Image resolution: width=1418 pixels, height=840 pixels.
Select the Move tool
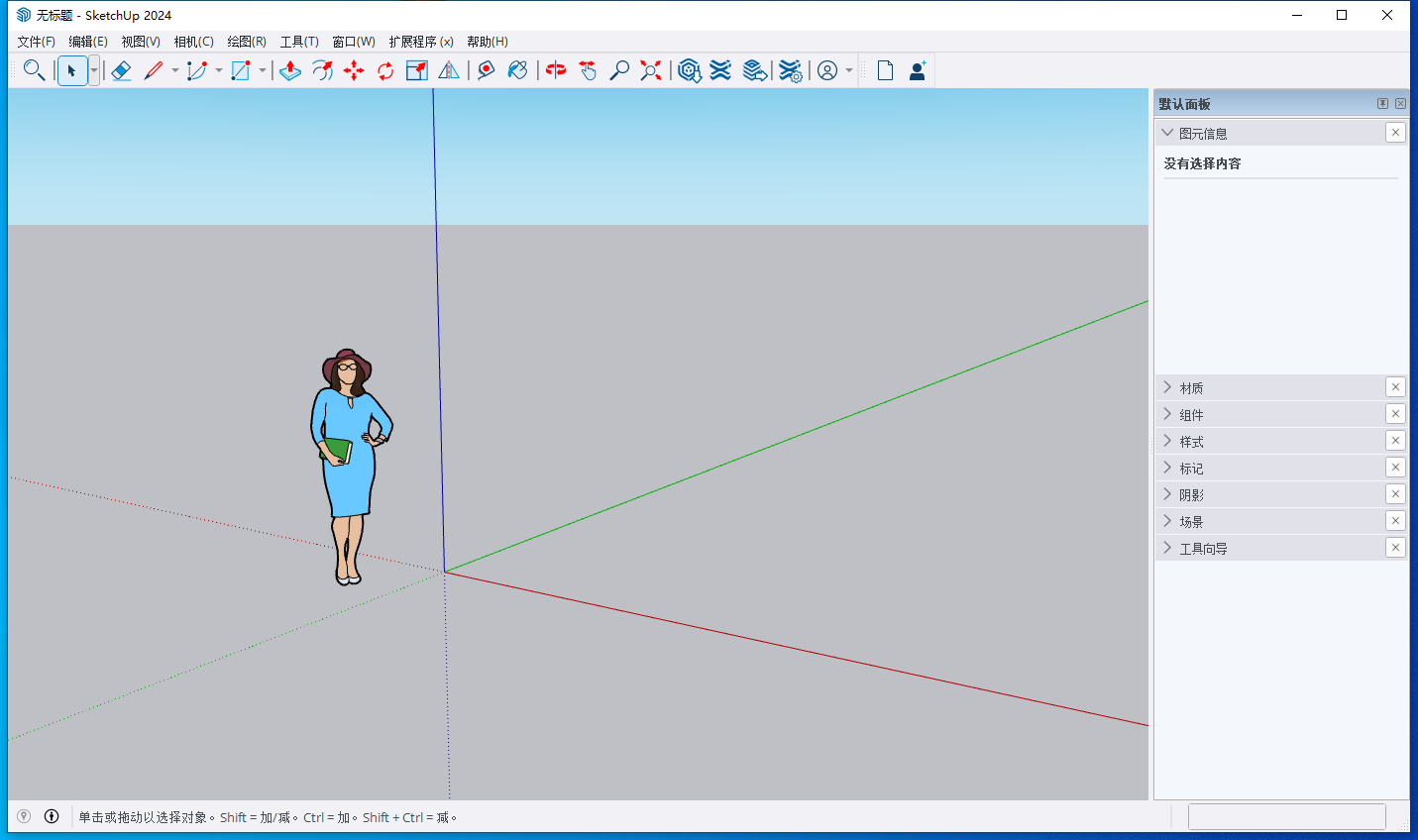point(355,70)
